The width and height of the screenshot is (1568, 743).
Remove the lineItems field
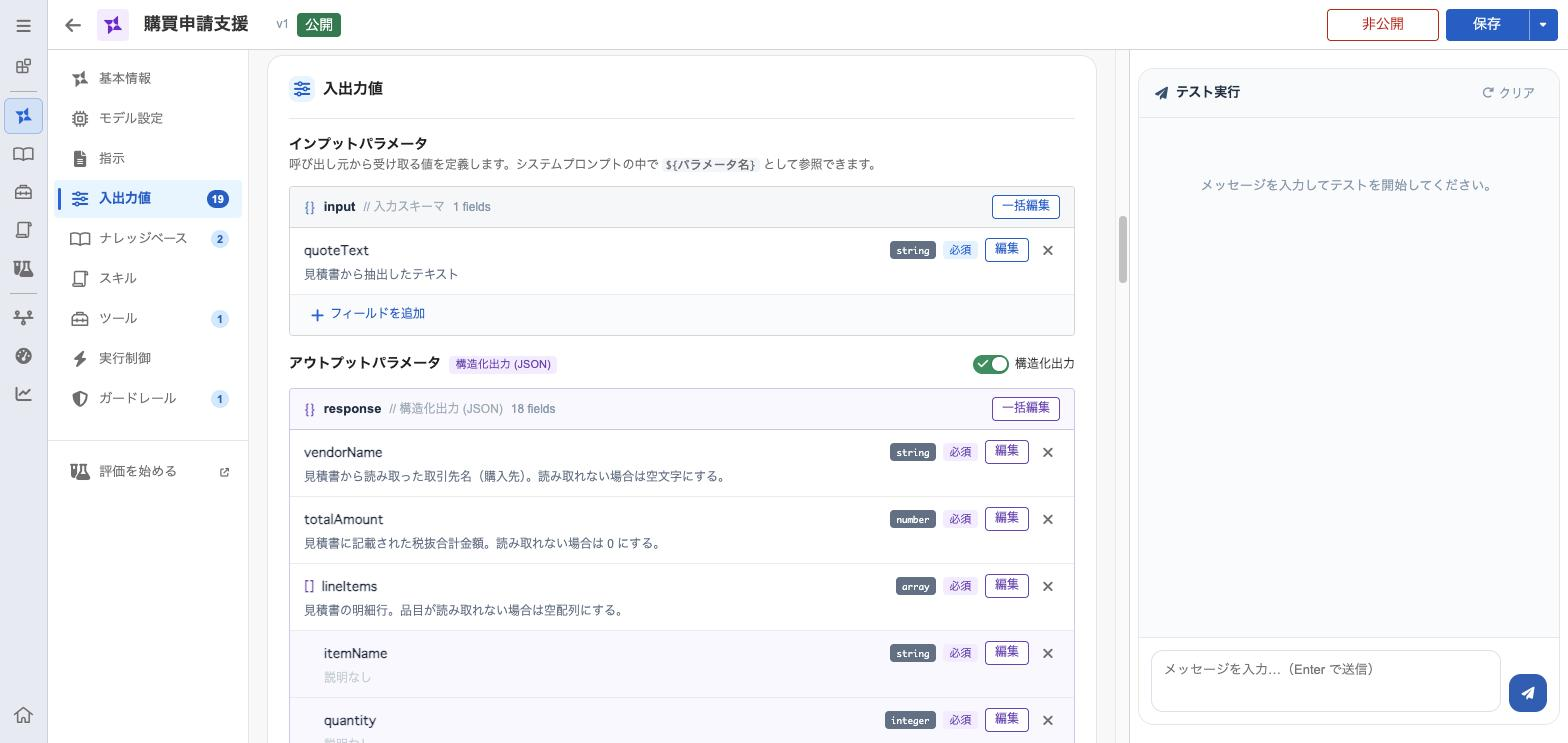(x=1048, y=587)
